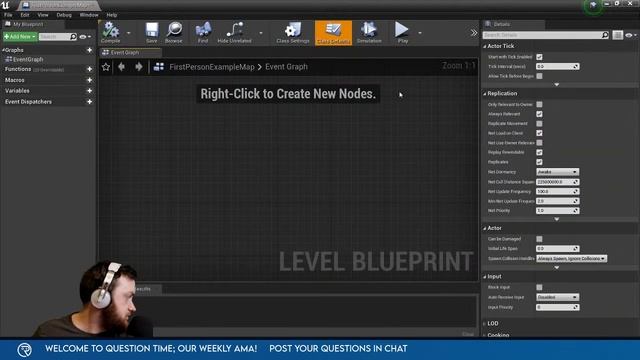Show advanced Replication properties arrow
Image resolution: width=640 pixels, height=360 pixels.
pyautogui.click(x=557, y=219)
